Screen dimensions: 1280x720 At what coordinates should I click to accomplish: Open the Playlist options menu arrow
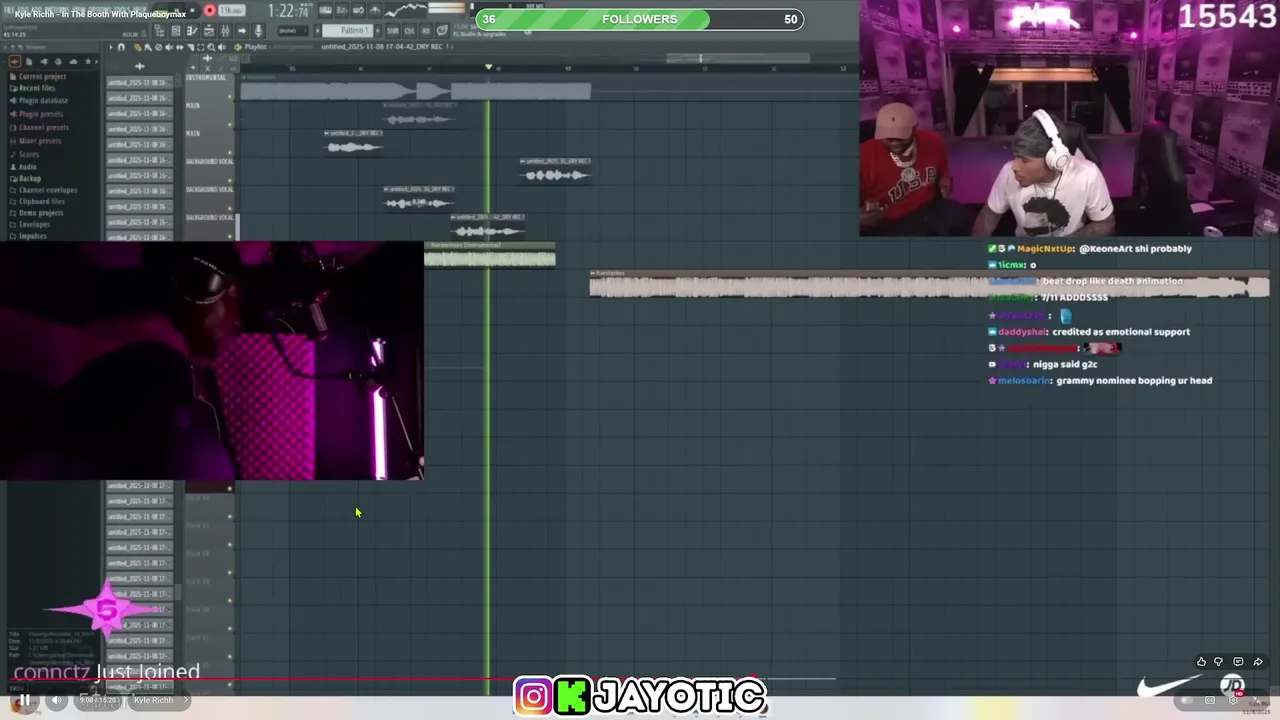(x=111, y=47)
